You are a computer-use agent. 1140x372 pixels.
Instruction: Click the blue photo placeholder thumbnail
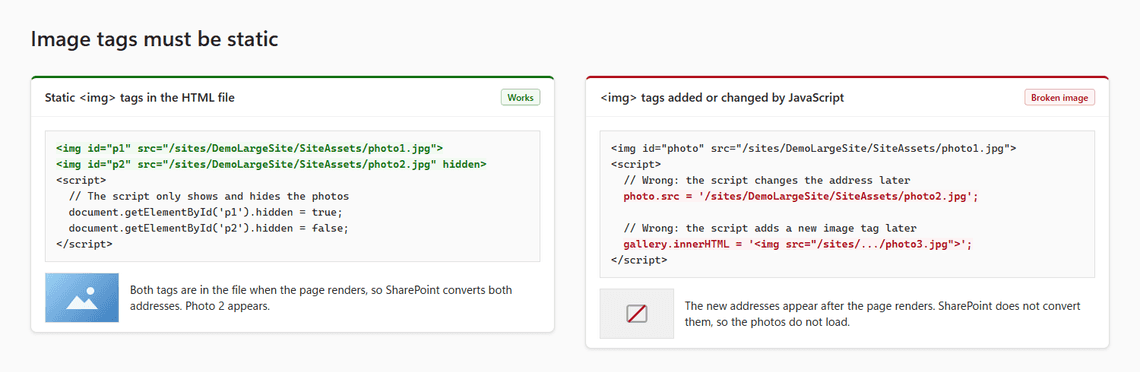point(81,298)
